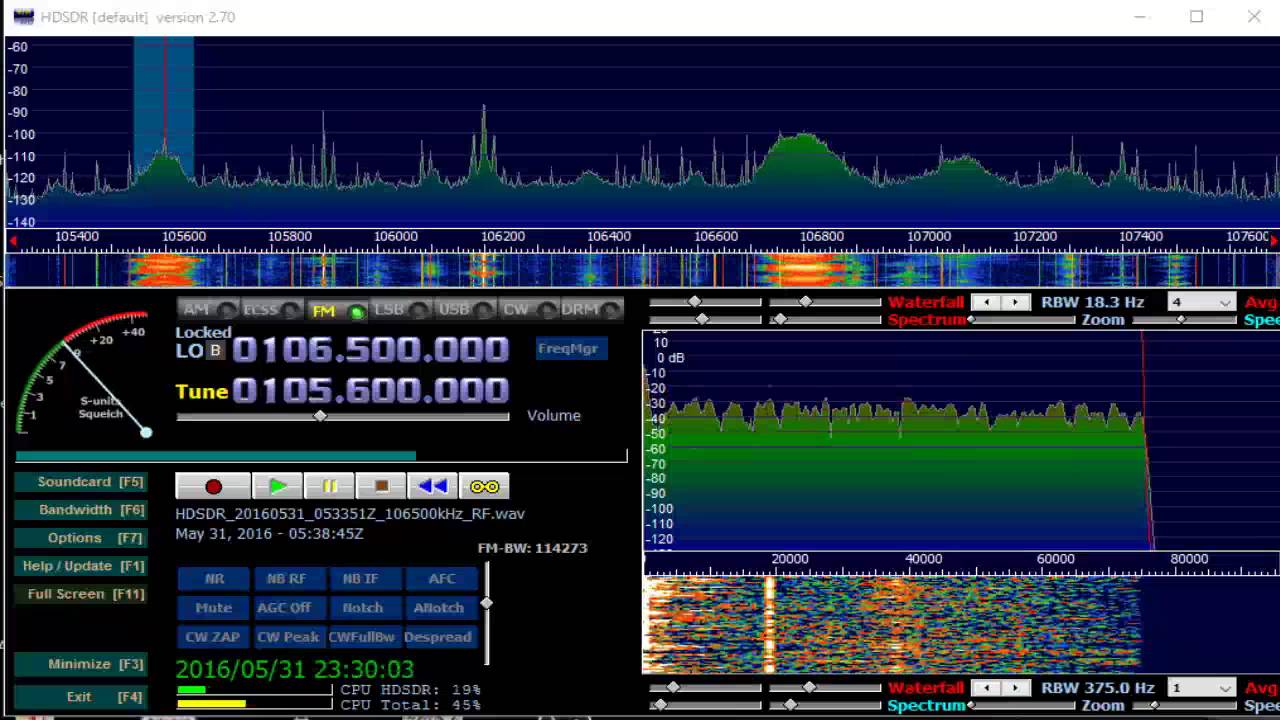1280x720 pixels.
Task: Choose CW demodulation mode
Action: [528, 310]
